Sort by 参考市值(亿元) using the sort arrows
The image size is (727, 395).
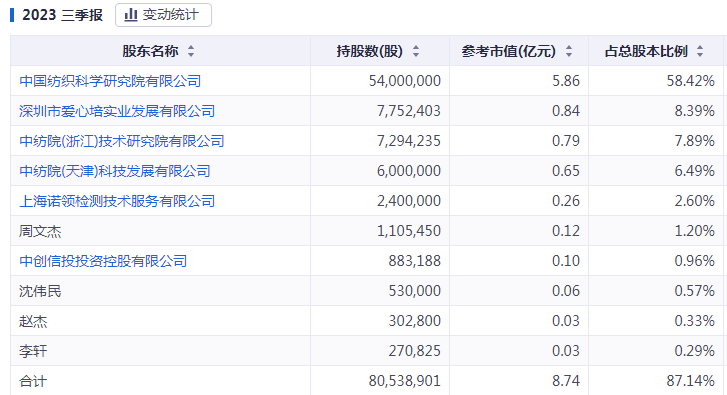coord(569,51)
